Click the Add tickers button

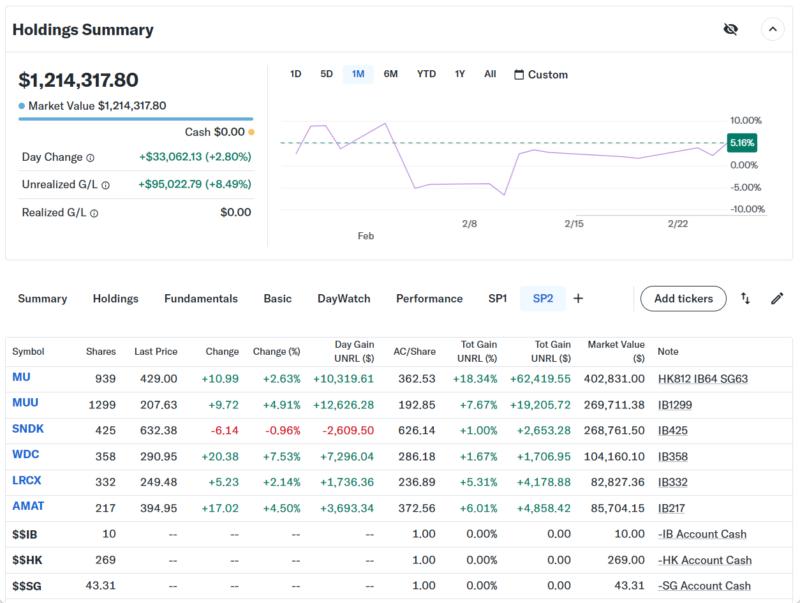click(x=683, y=298)
